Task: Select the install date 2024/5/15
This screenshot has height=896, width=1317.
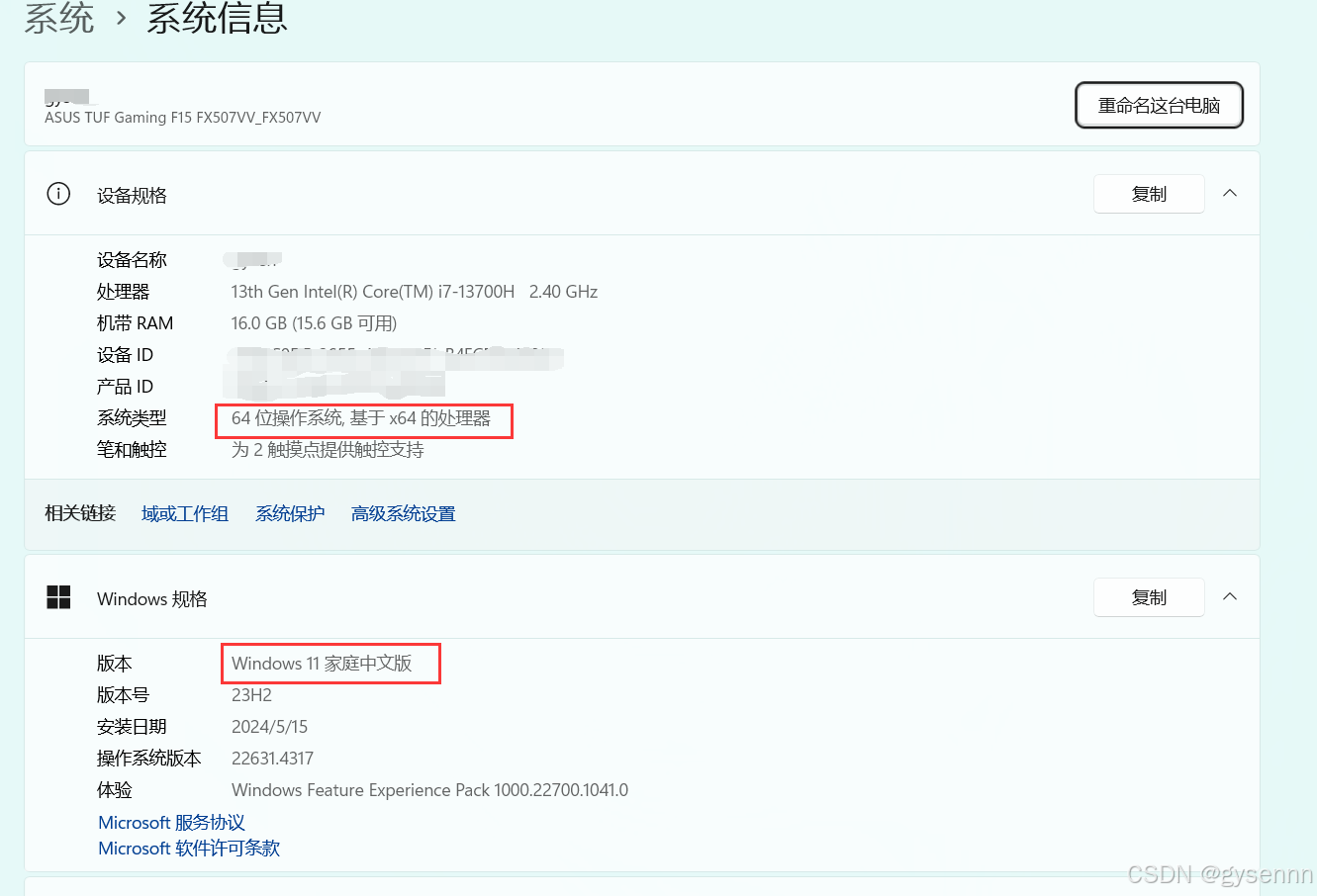Action: point(269,727)
